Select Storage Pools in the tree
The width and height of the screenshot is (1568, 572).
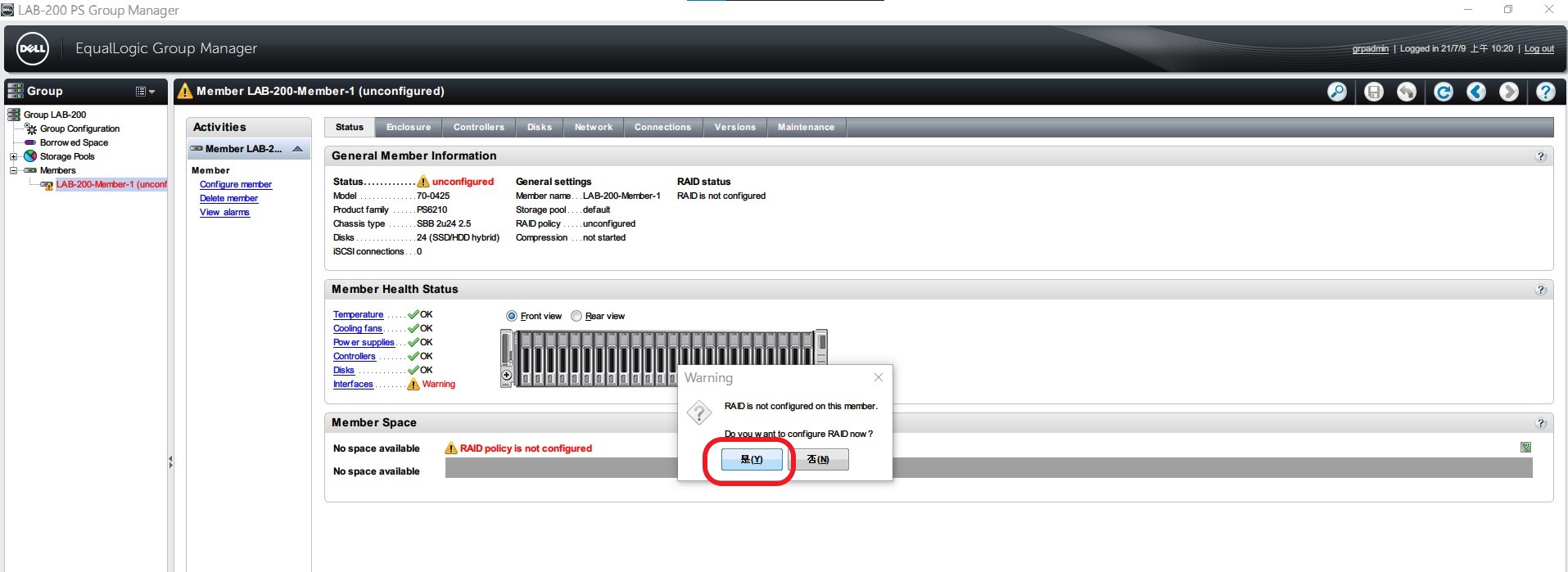(x=67, y=156)
